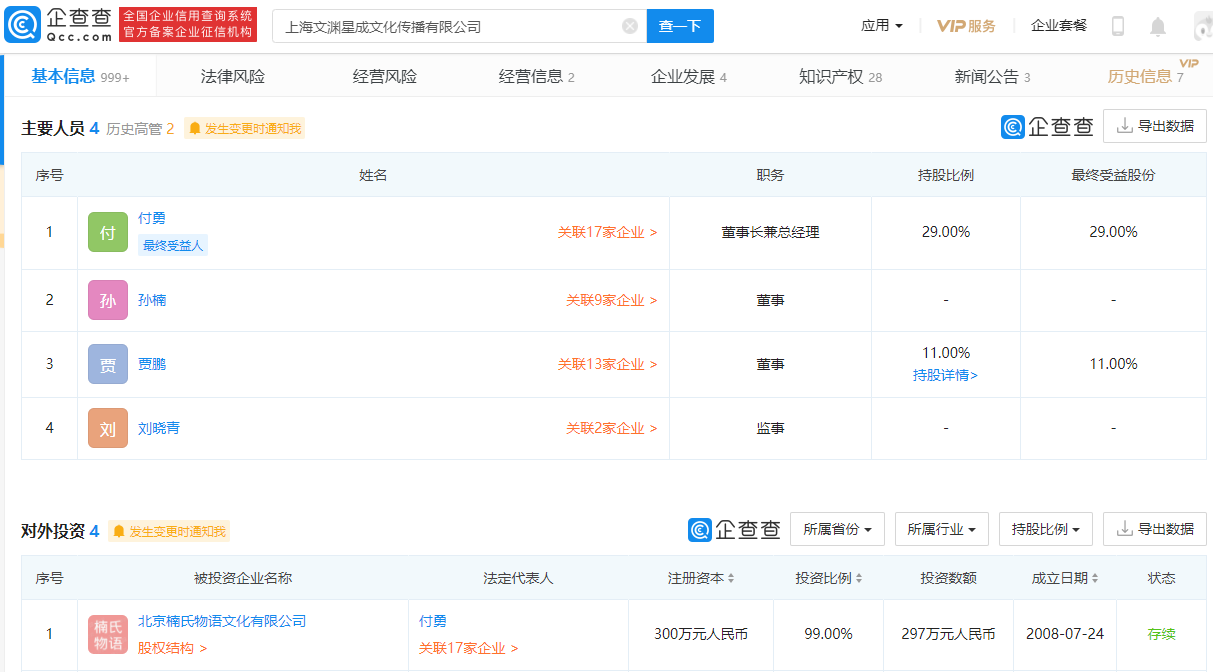Click the clear (×) icon inside the search box
Viewport: 1213px width, 672px height.
pyautogui.click(x=629, y=25)
